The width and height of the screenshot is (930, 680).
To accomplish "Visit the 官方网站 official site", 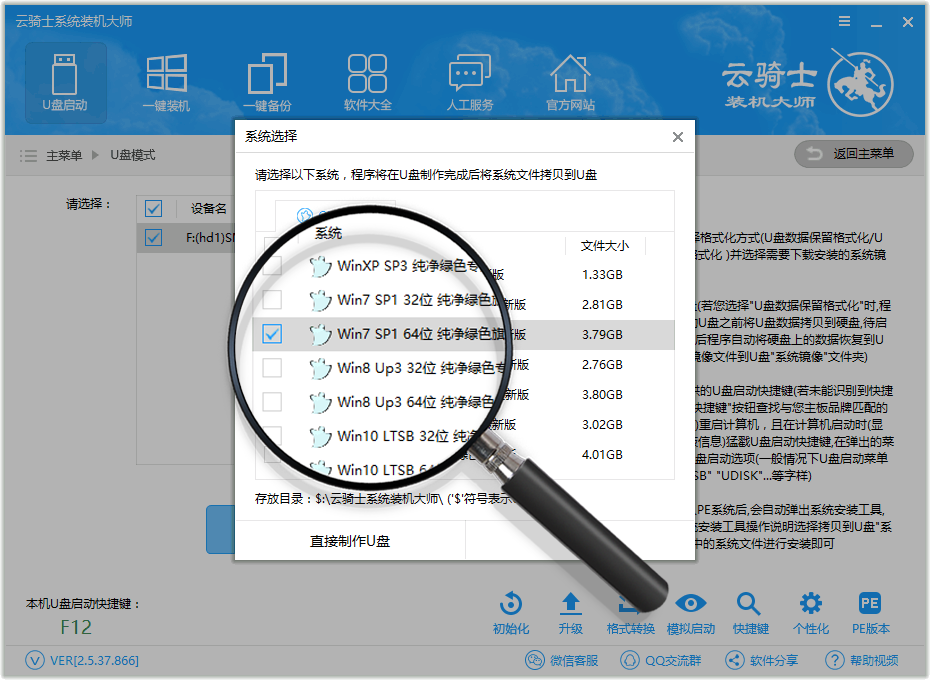I will point(571,82).
